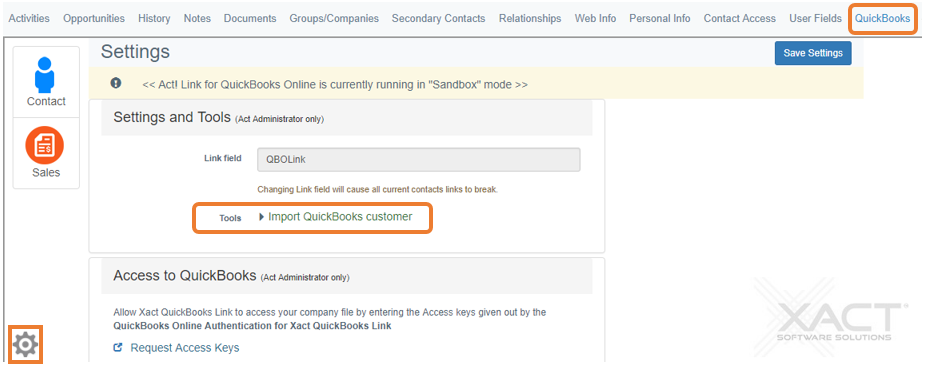Click the 'Tools' label
The image size is (926, 371).
pos(230,218)
